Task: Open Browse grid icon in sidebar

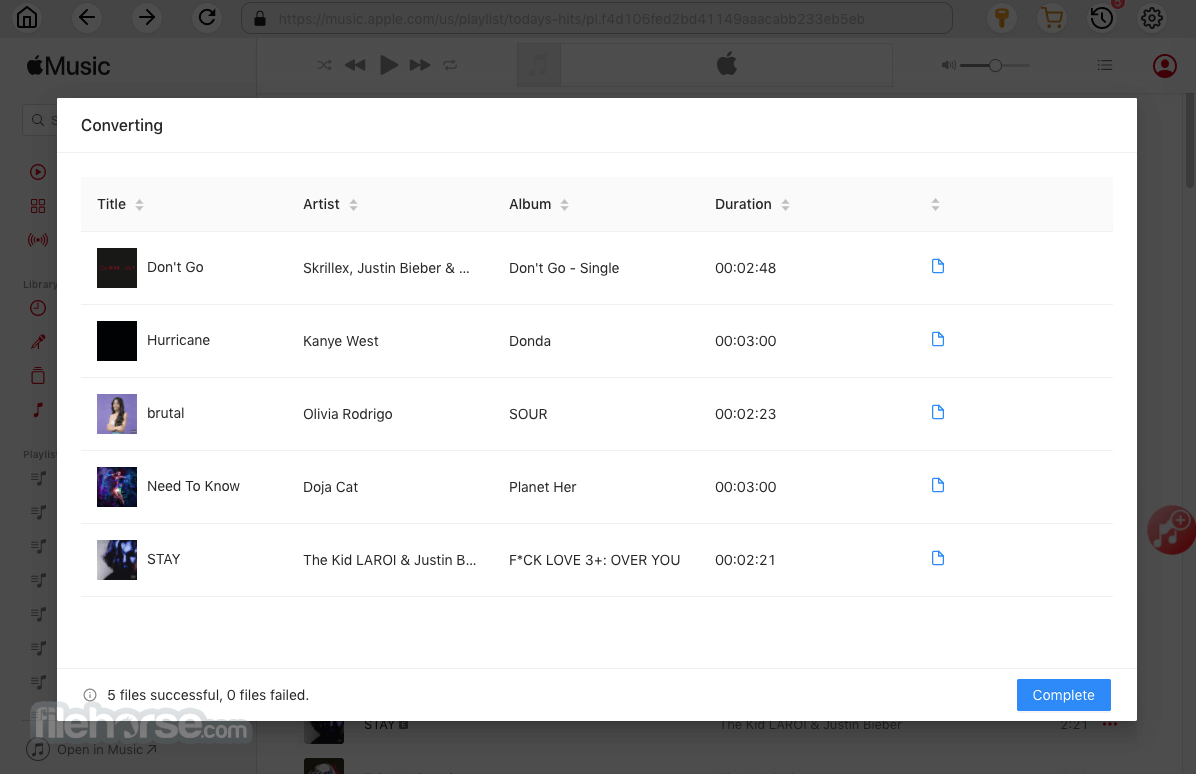Action: pyautogui.click(x=38, y=206)
